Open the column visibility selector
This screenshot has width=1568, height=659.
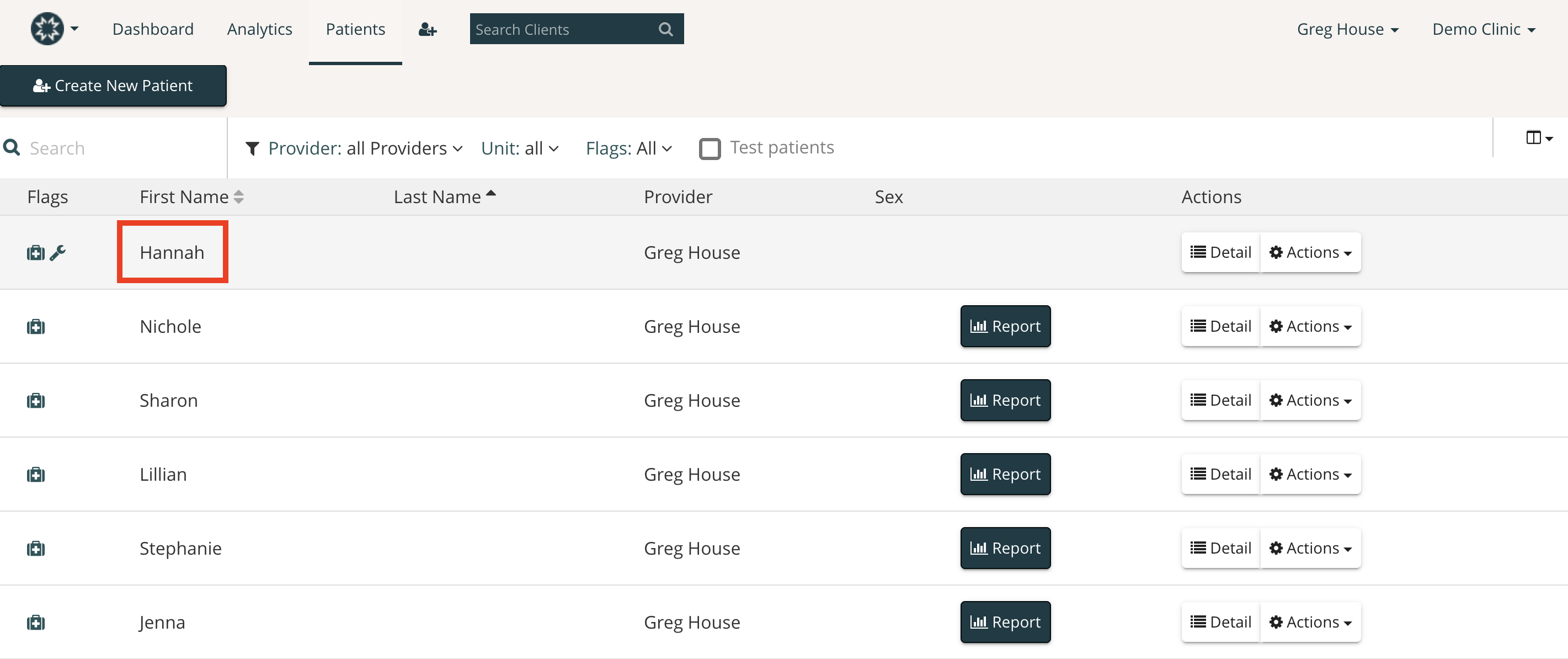(x=1539, y=137)
